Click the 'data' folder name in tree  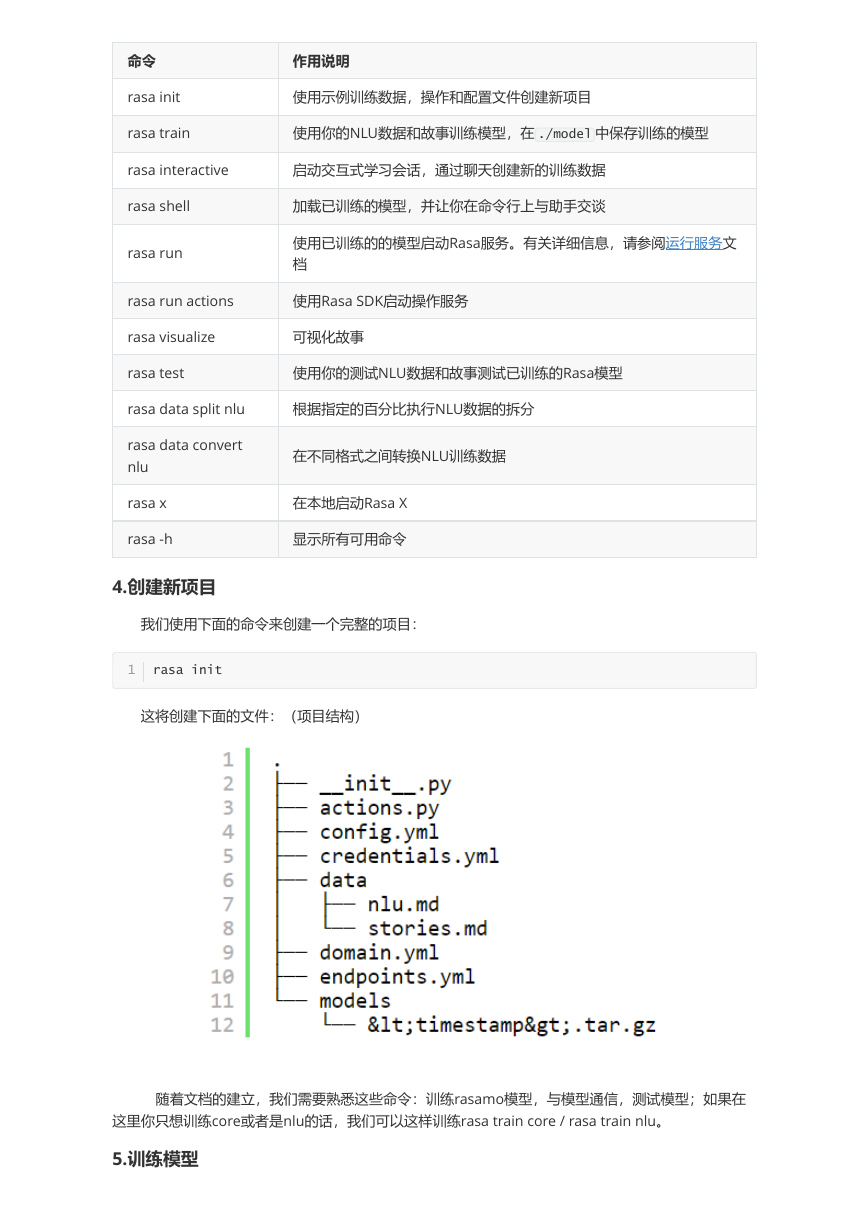[x=343, y=880]
